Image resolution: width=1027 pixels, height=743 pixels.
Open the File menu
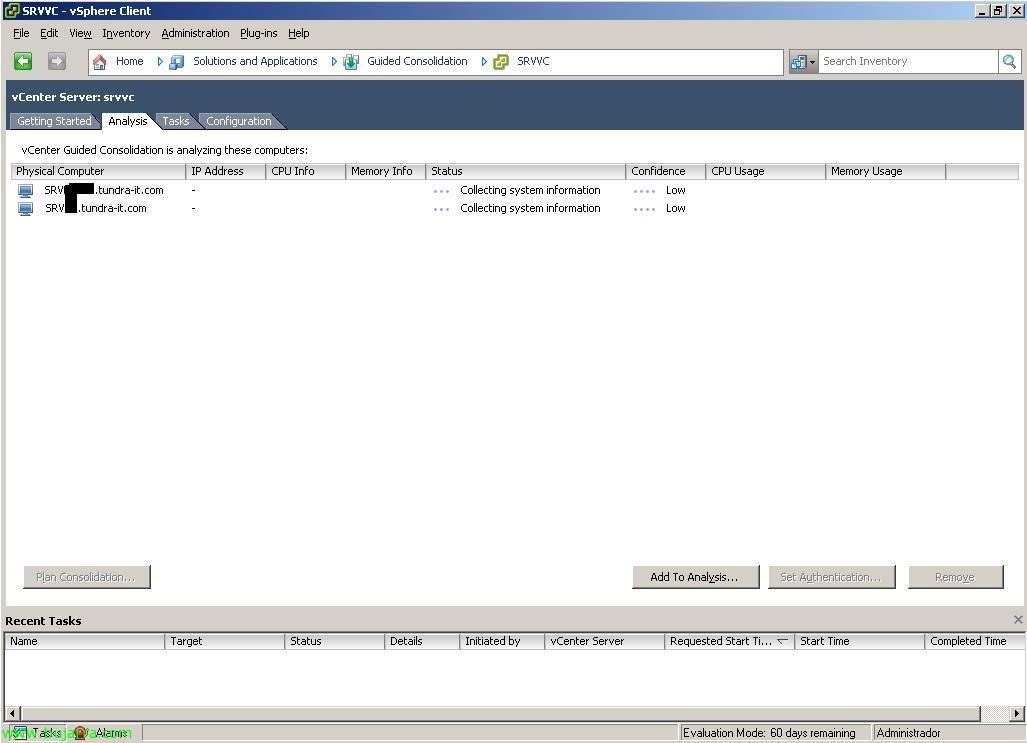[21, 33]
